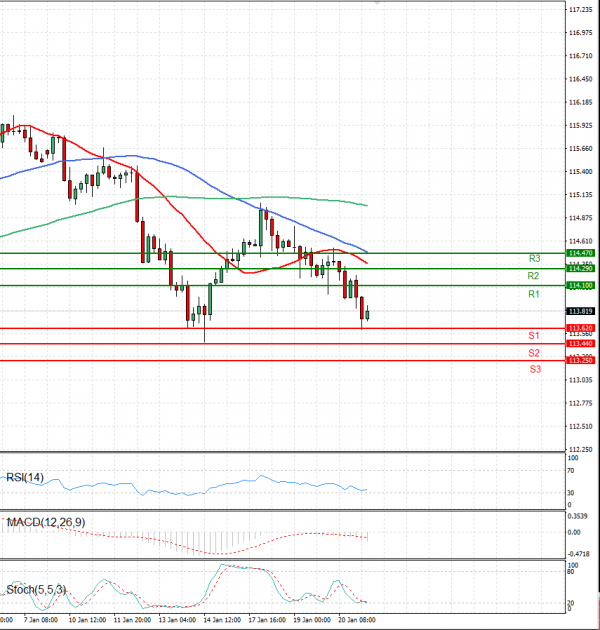Click the 7 Jan 08:00 time label

point(41,620)
